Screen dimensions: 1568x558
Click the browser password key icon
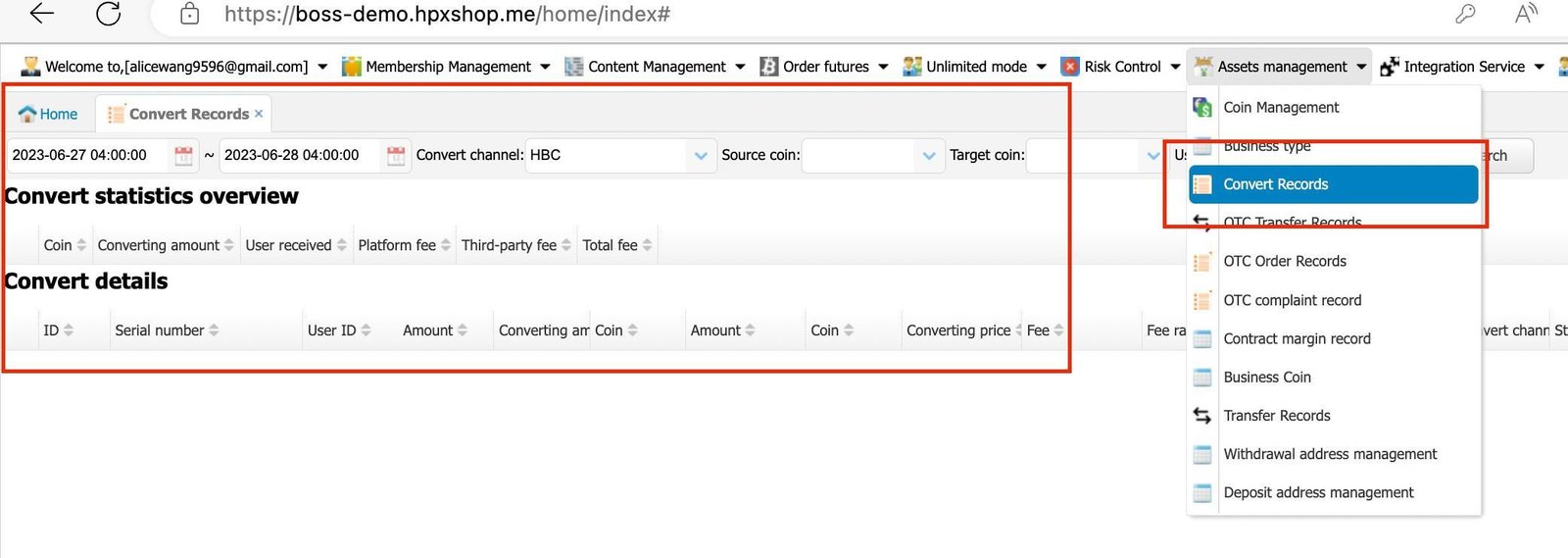coord(1465,14)
